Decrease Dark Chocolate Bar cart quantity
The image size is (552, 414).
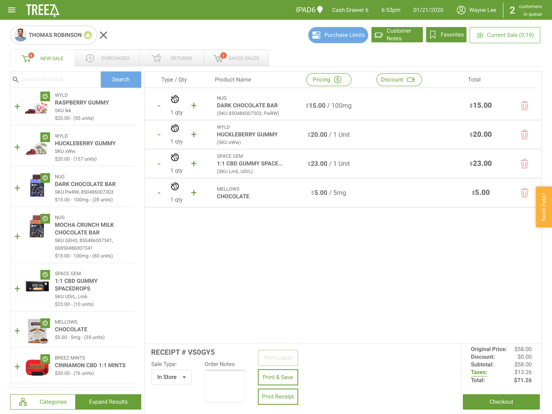159,105
